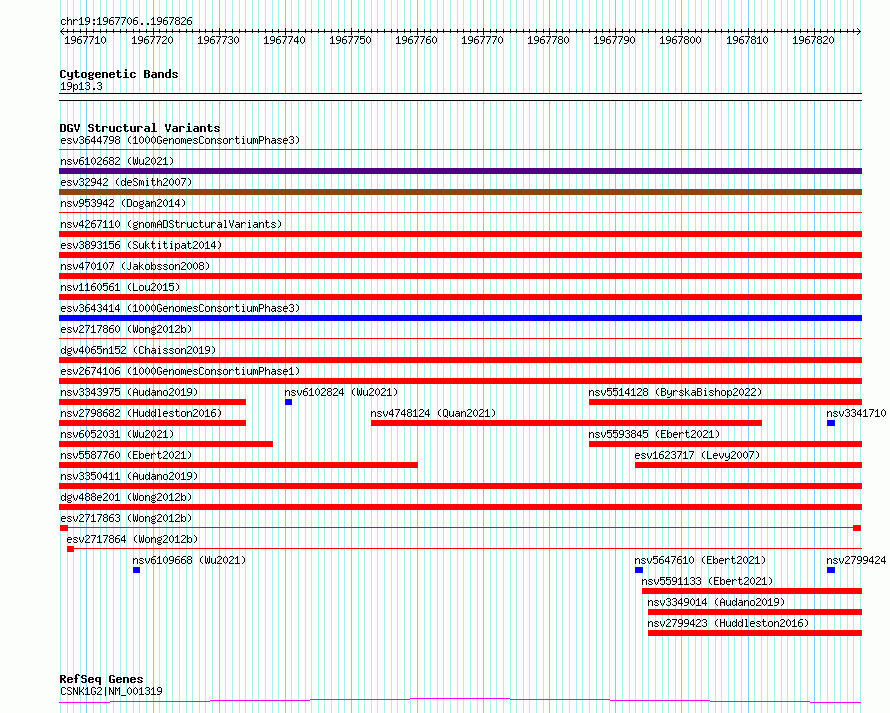Click the small blue nsv6102824 (Wu2021) marker

(288, 402)
